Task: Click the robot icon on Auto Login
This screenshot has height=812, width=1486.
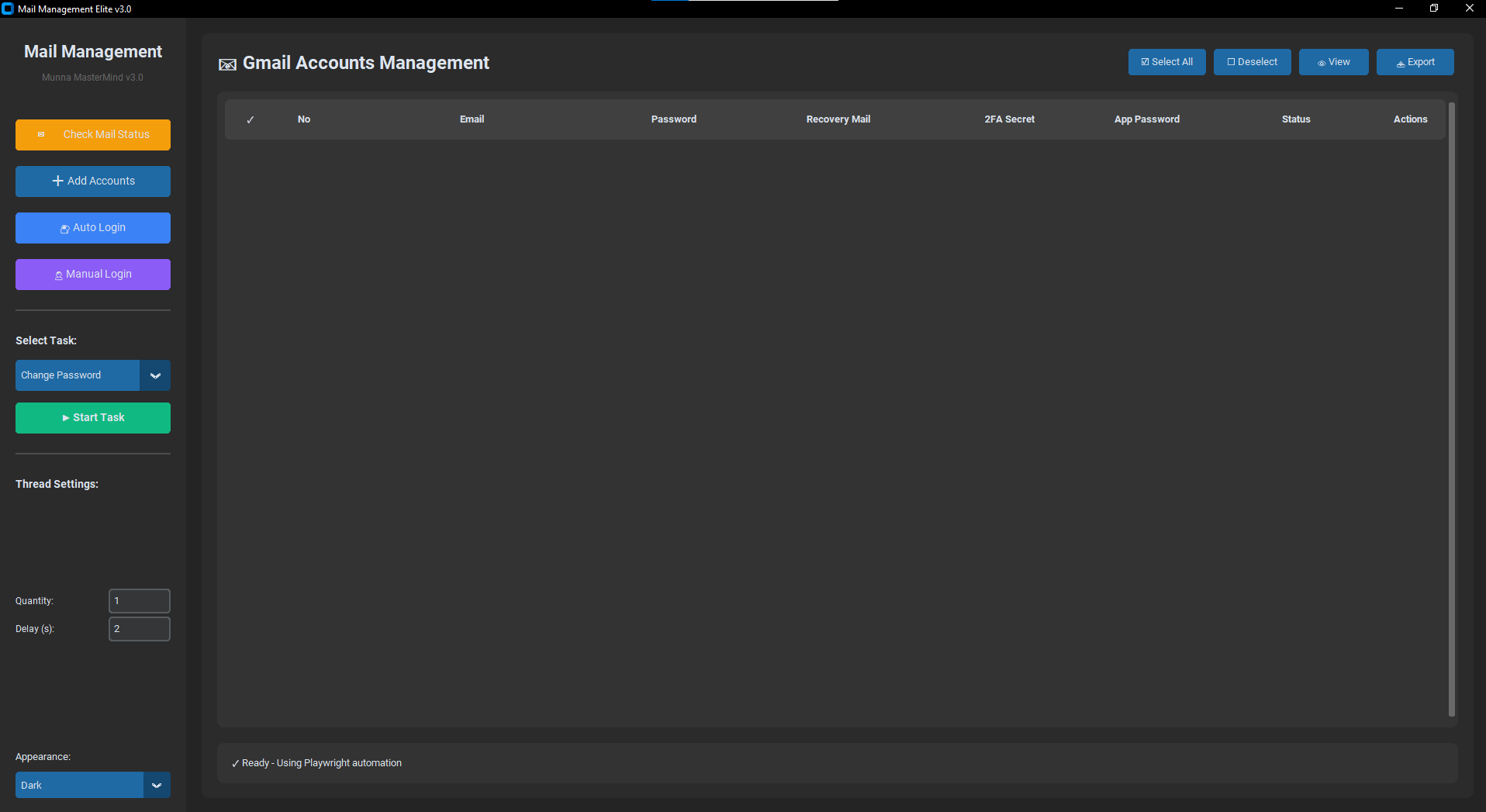Action: point(65,228)
